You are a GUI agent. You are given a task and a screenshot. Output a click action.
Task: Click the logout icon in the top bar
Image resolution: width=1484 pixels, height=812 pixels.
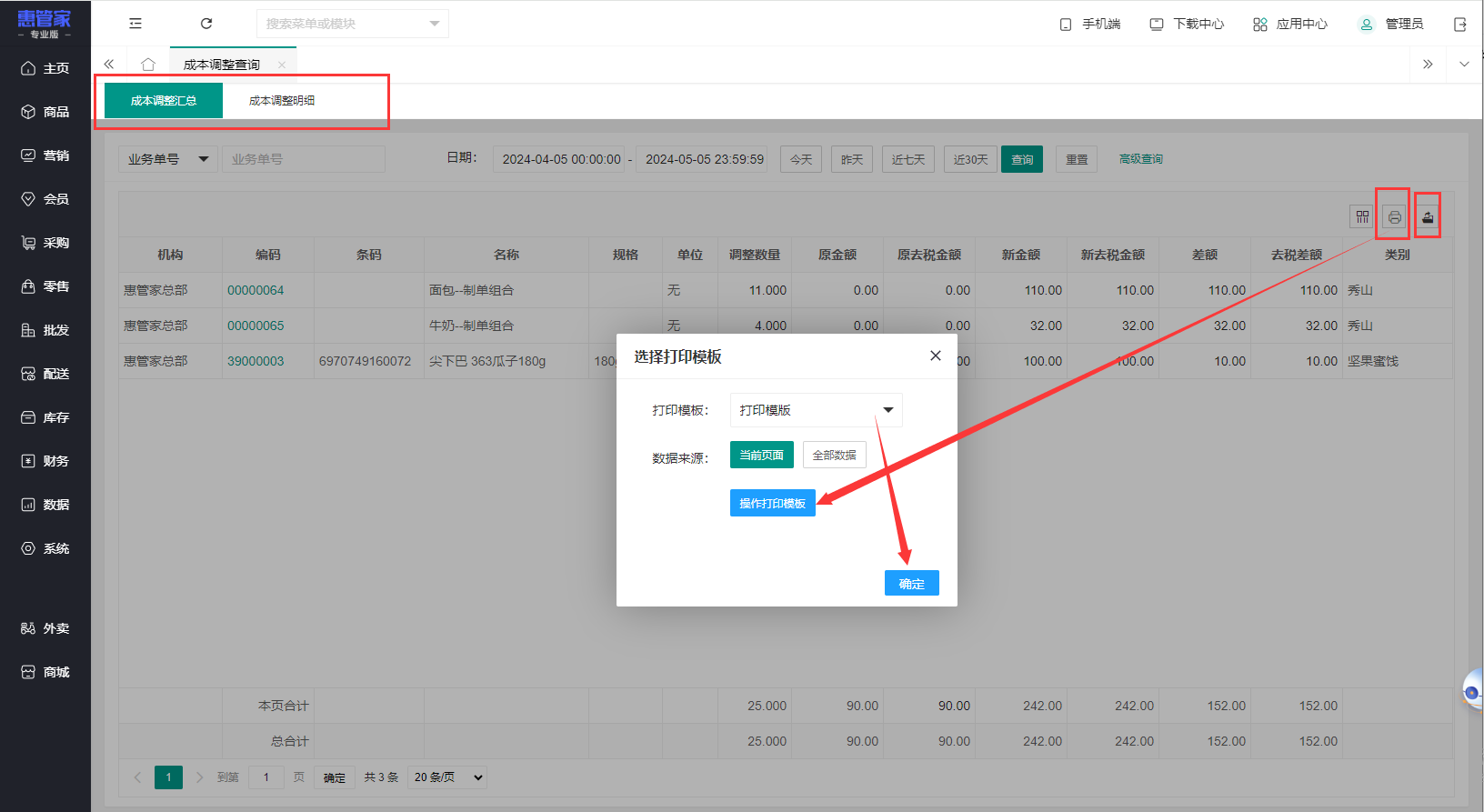click(x=1460, y=25)
